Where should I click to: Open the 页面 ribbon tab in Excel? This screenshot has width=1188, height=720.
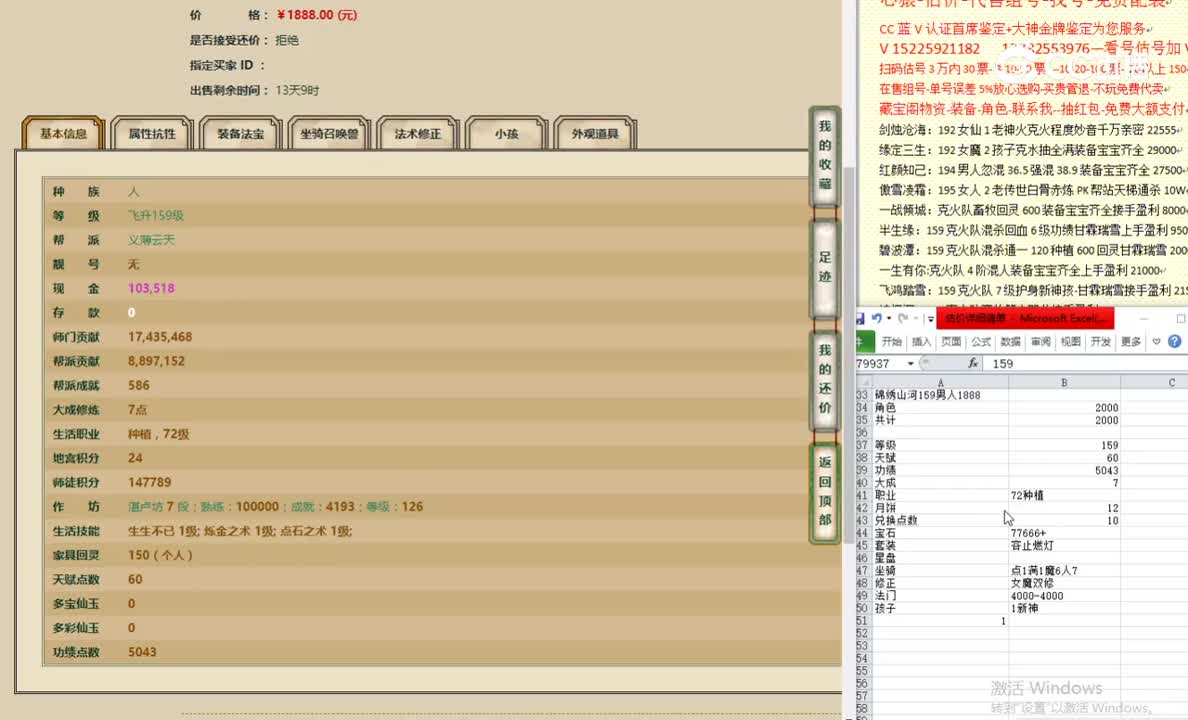(951, 342)
